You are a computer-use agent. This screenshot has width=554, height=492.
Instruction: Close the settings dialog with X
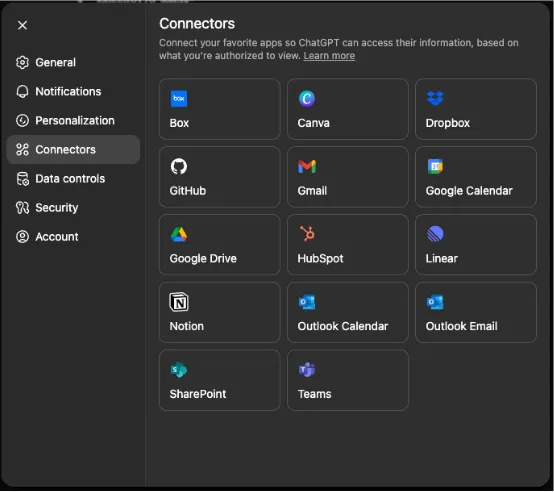tap(23, 25)
